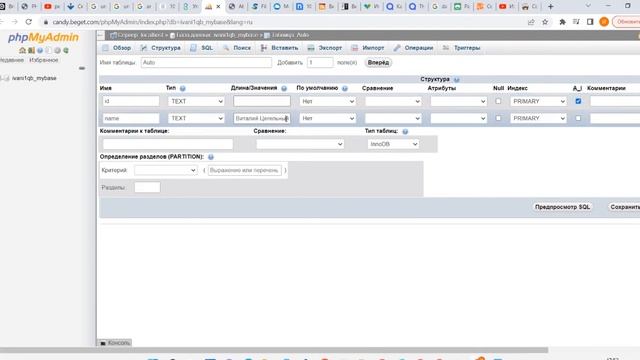Select the ivani1qb_mybase database in tree
Viewport: 640px width, 360px height.
point(34,78)
